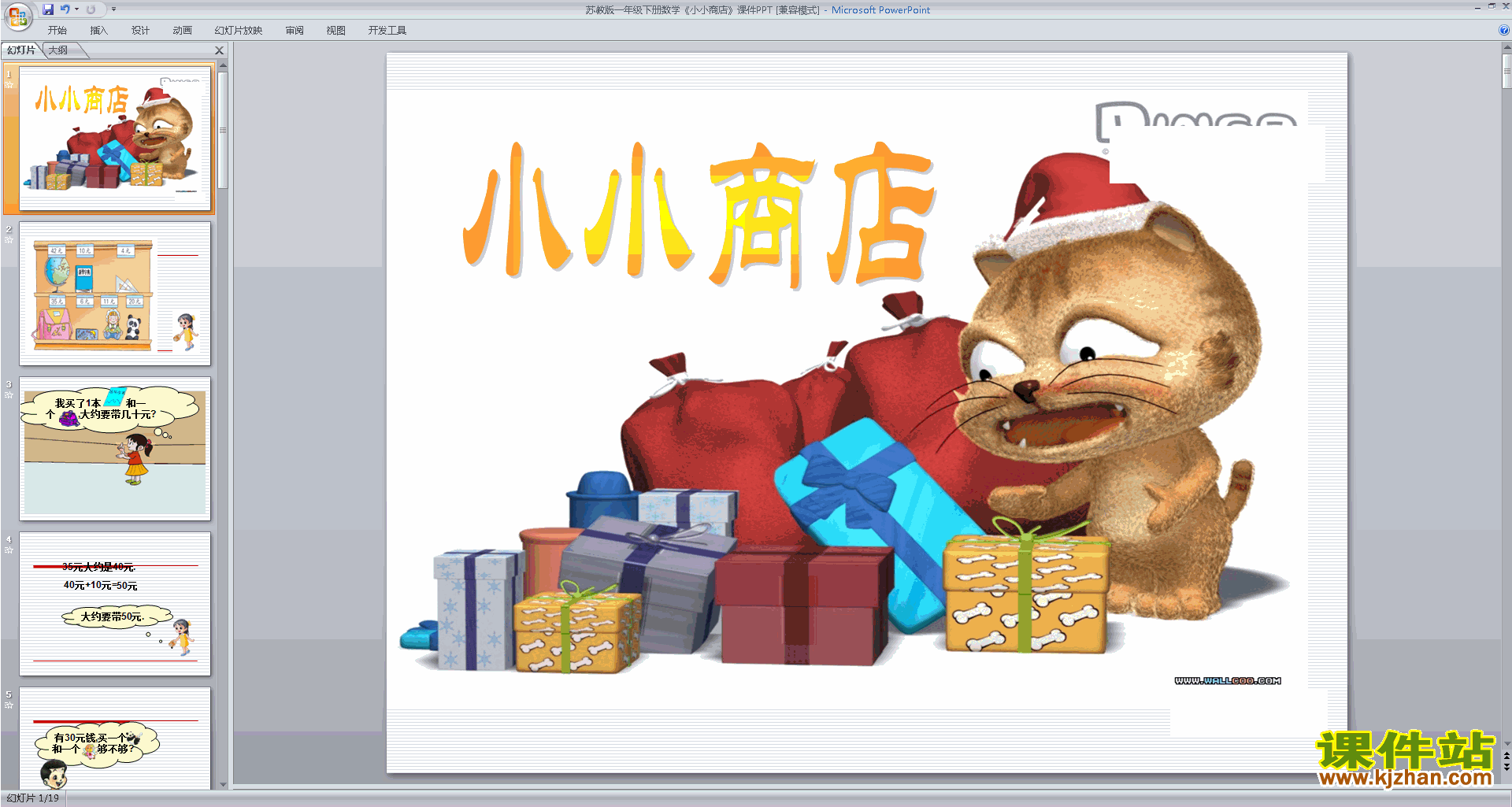Image resolution: width=1512 pixels, height=807 pixels.
Task: Click the thumbnail pane scroll down arrow
Action: point(223,784)
